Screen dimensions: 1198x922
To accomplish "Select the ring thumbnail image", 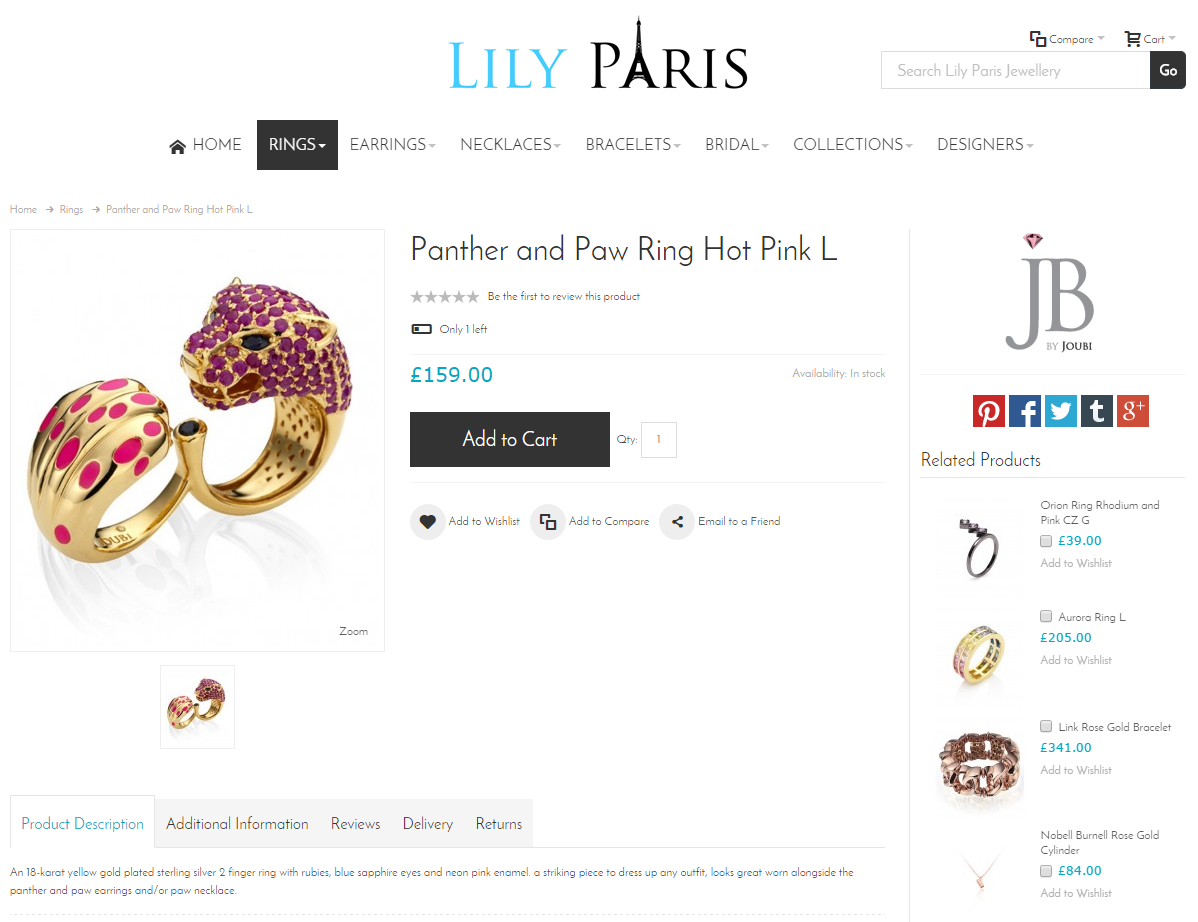I will point(197,707).
